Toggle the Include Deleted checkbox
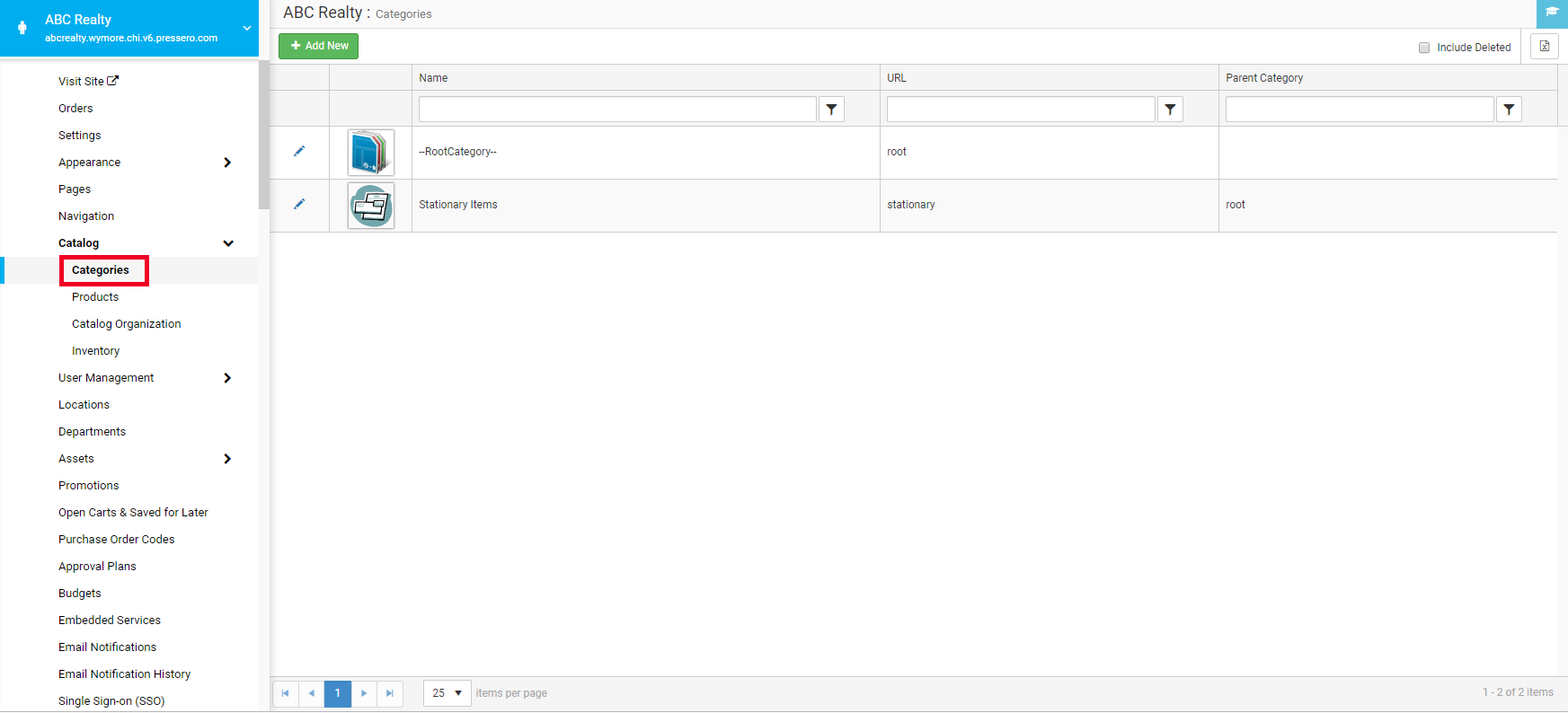The image size is (1568, 713). point(1424,48)
